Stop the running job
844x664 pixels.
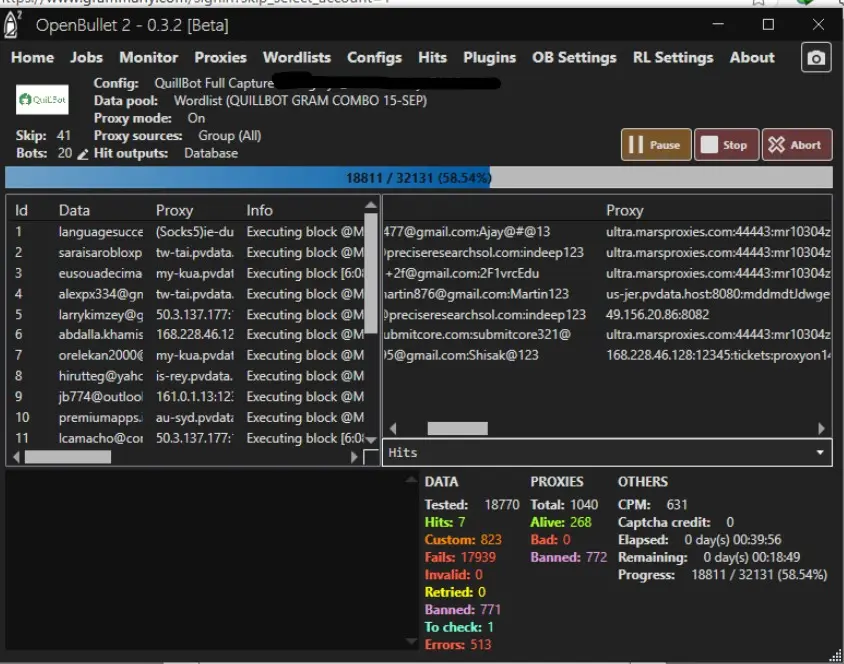tap(726, 145)
